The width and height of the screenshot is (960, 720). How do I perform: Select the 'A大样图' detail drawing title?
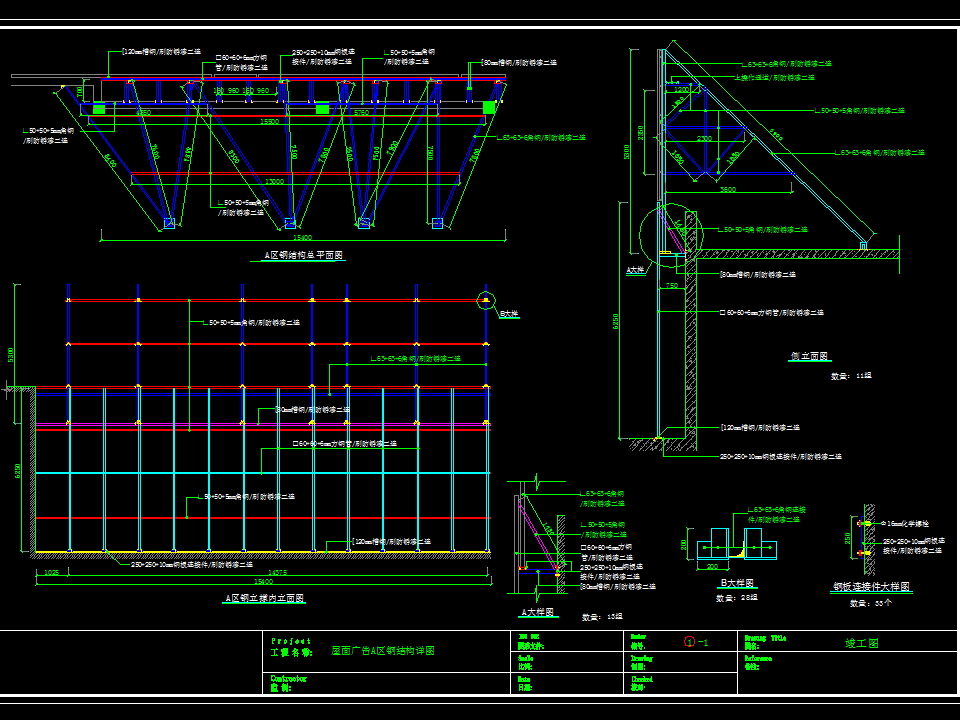tap(536, 612)
